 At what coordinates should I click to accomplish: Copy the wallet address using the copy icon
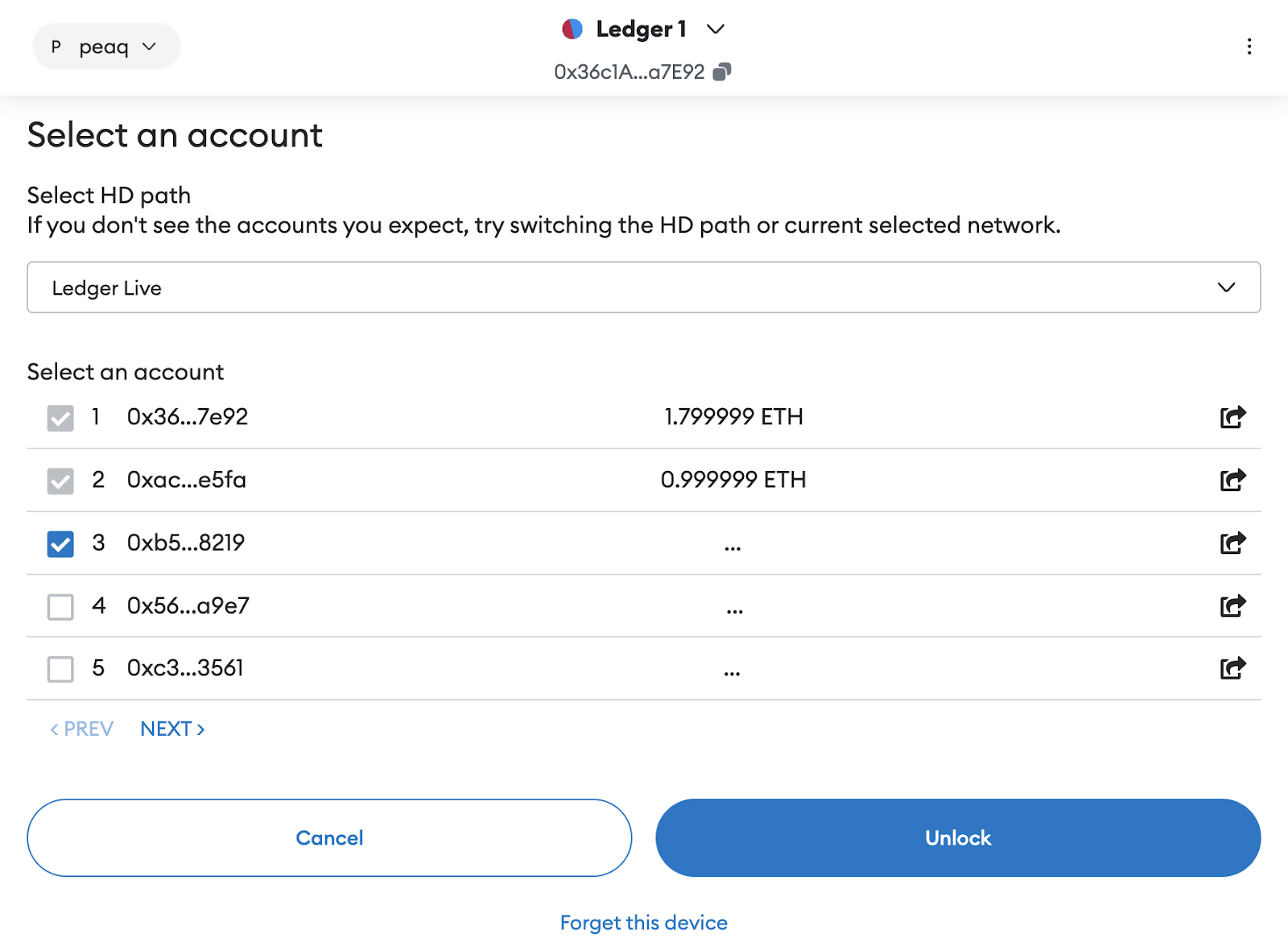[x=723, y=71]
